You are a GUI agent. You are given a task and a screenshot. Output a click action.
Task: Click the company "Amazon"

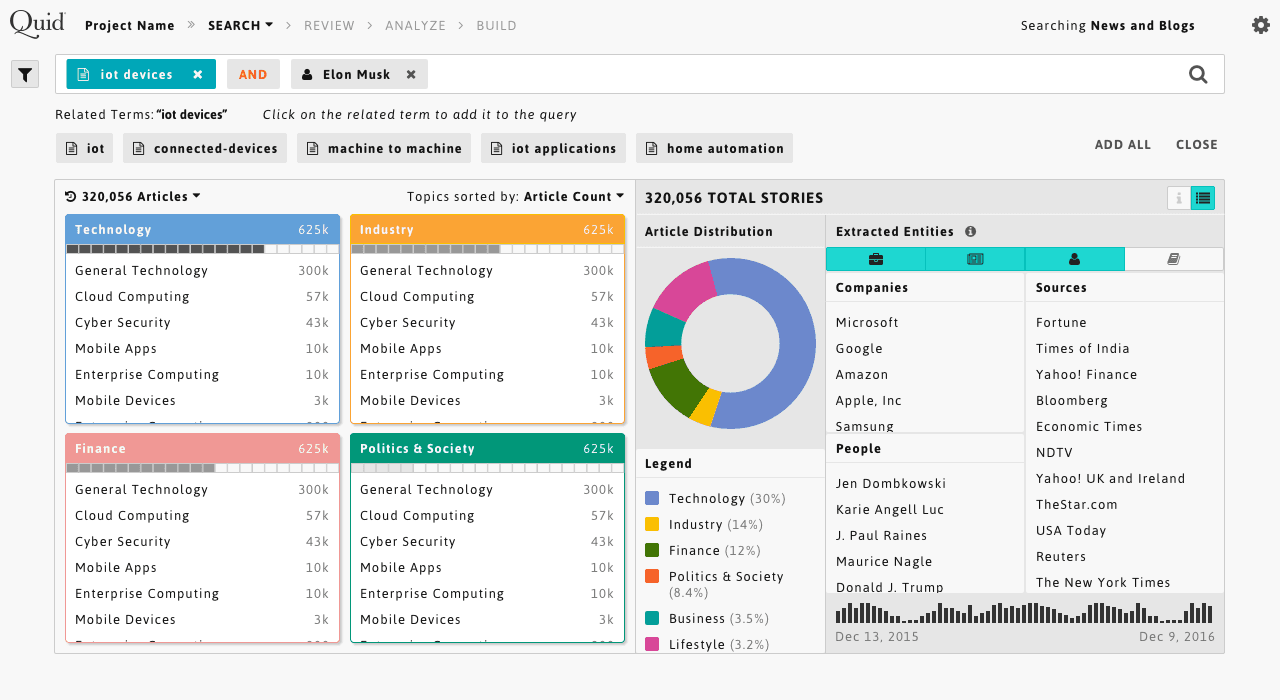pyautogui.click(x=862, y=375)
